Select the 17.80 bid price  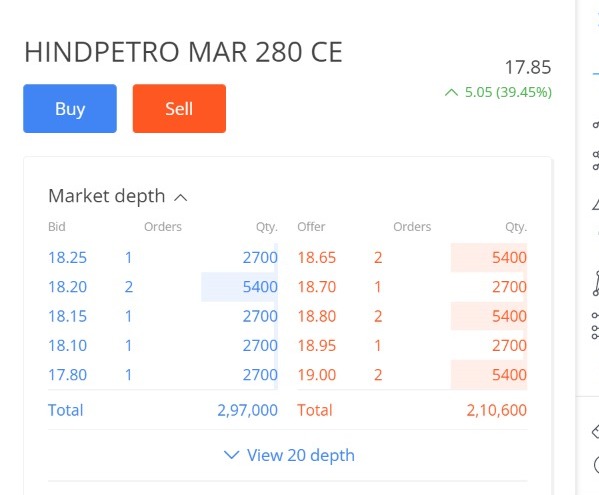pos(68,375)
